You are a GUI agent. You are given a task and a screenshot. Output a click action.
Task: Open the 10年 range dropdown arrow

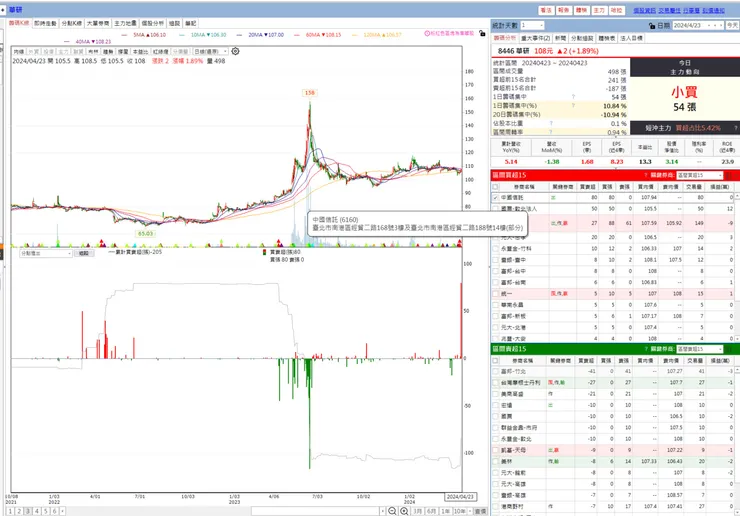click(x=470, y=511)
